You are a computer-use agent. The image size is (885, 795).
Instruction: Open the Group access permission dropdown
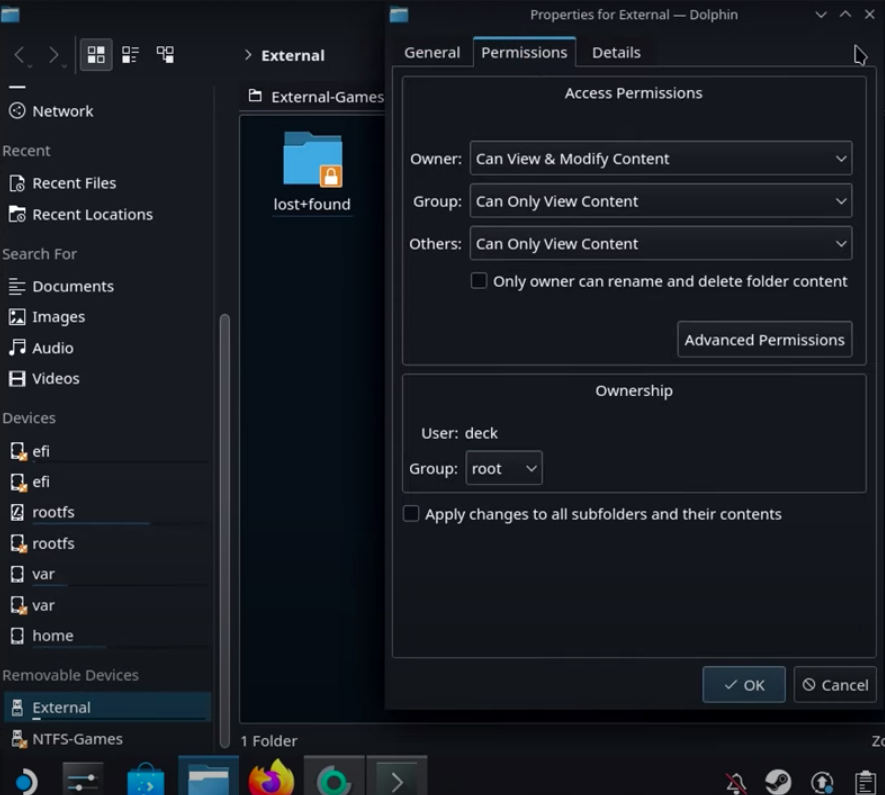pos(660,201)
